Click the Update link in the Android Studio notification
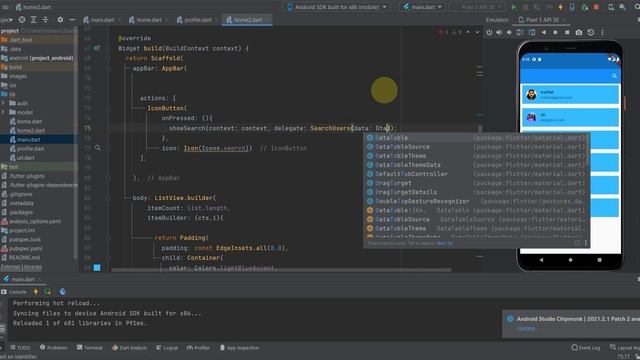 [x=526, y=329]
